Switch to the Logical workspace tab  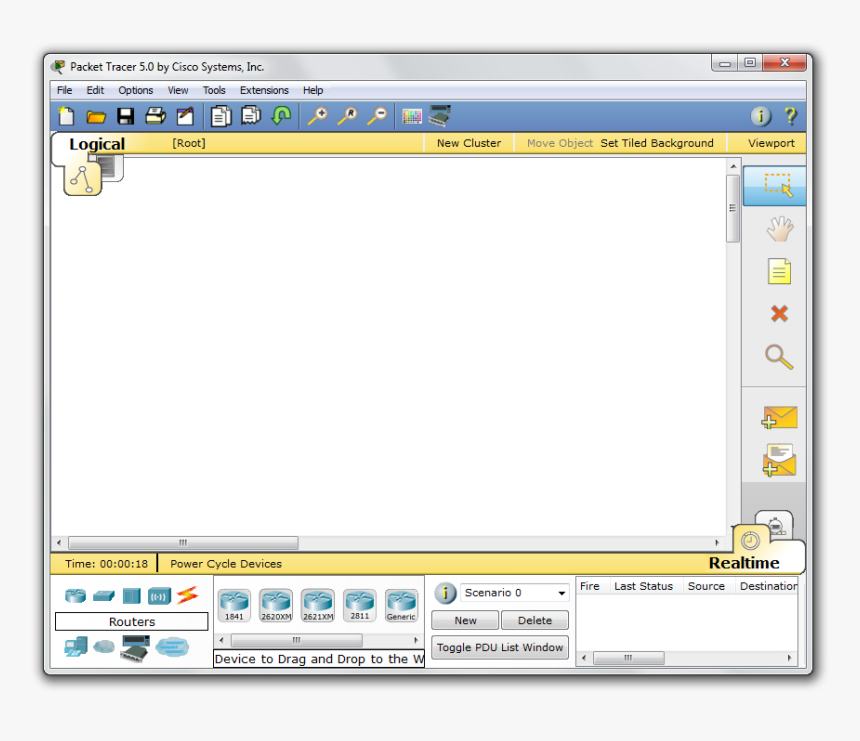(97, 144)
